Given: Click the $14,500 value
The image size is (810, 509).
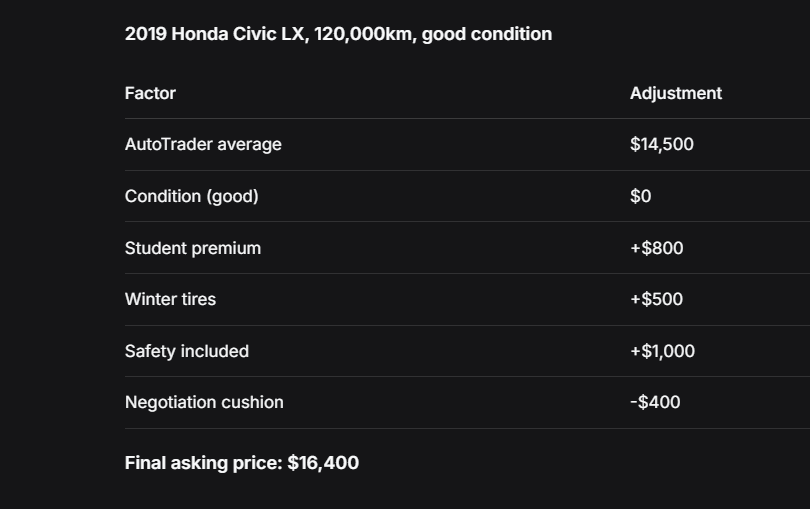Looking at the screenshot, I should click(x=661, y=144).
